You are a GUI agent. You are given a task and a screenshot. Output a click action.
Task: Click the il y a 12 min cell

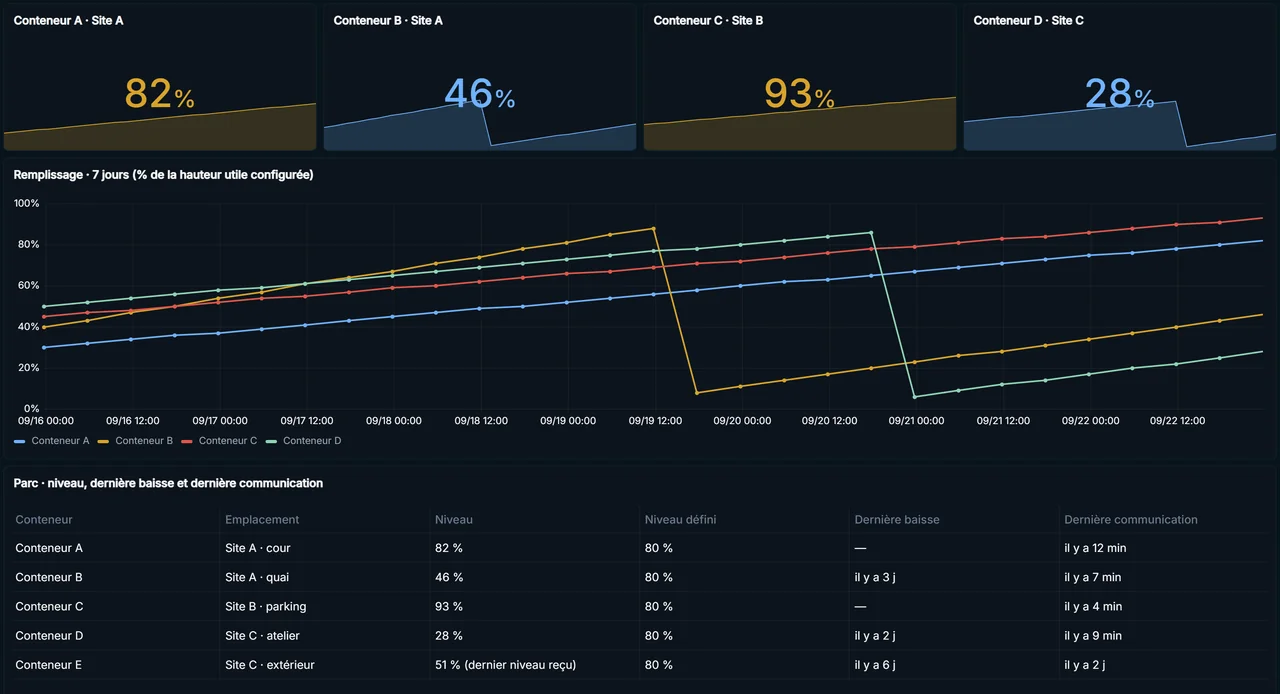click(1095, 548)
